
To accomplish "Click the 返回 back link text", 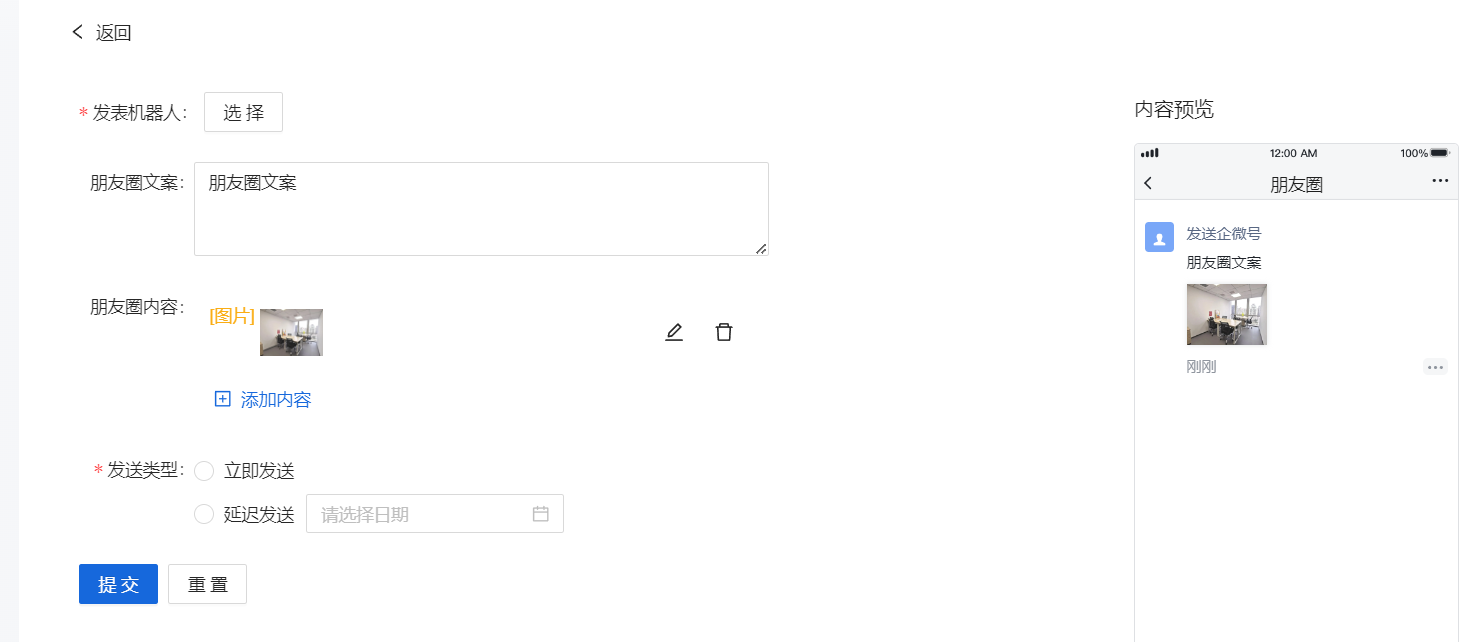I will [114, 33].
